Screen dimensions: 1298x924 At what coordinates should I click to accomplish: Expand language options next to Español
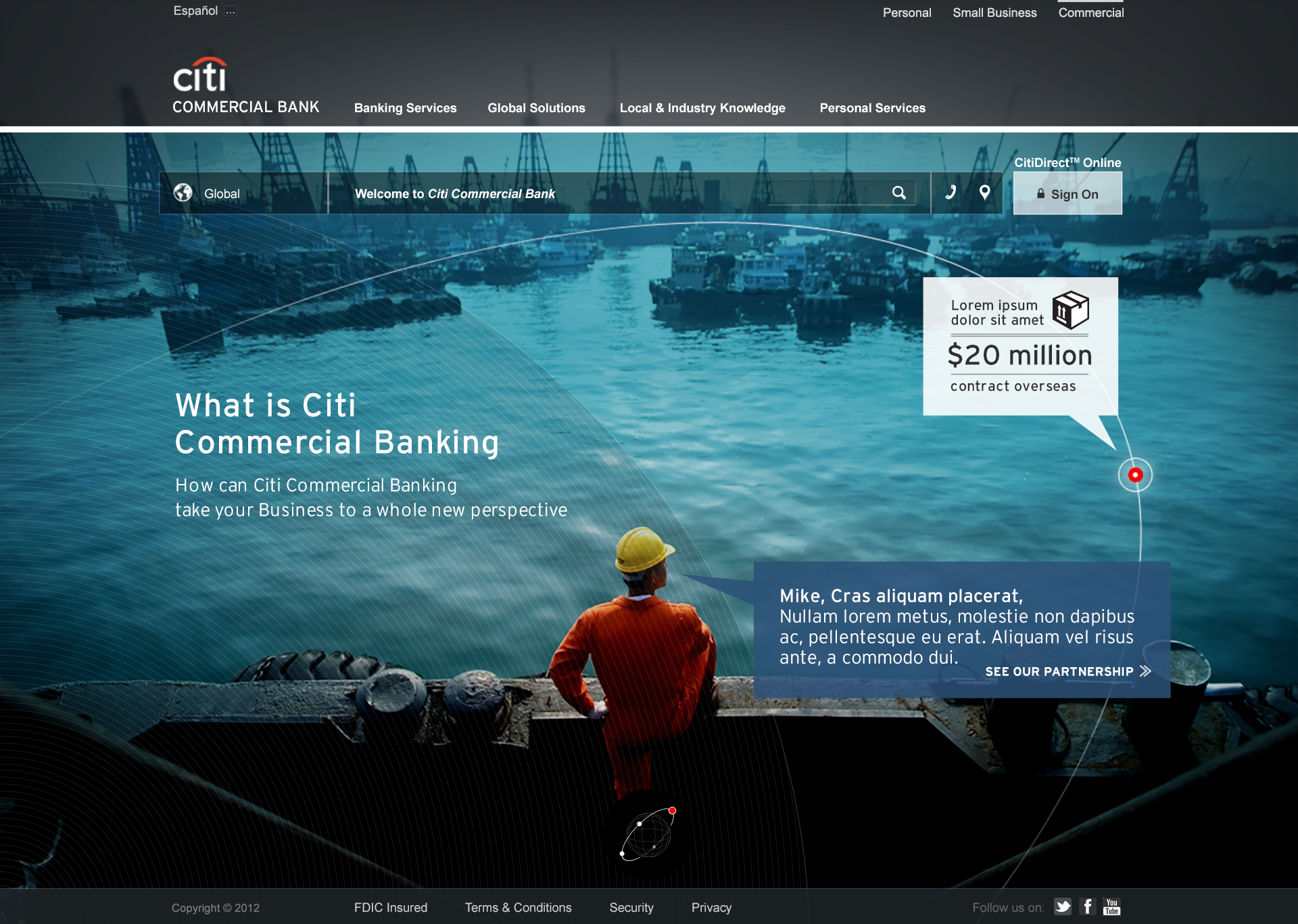point(231,11)
